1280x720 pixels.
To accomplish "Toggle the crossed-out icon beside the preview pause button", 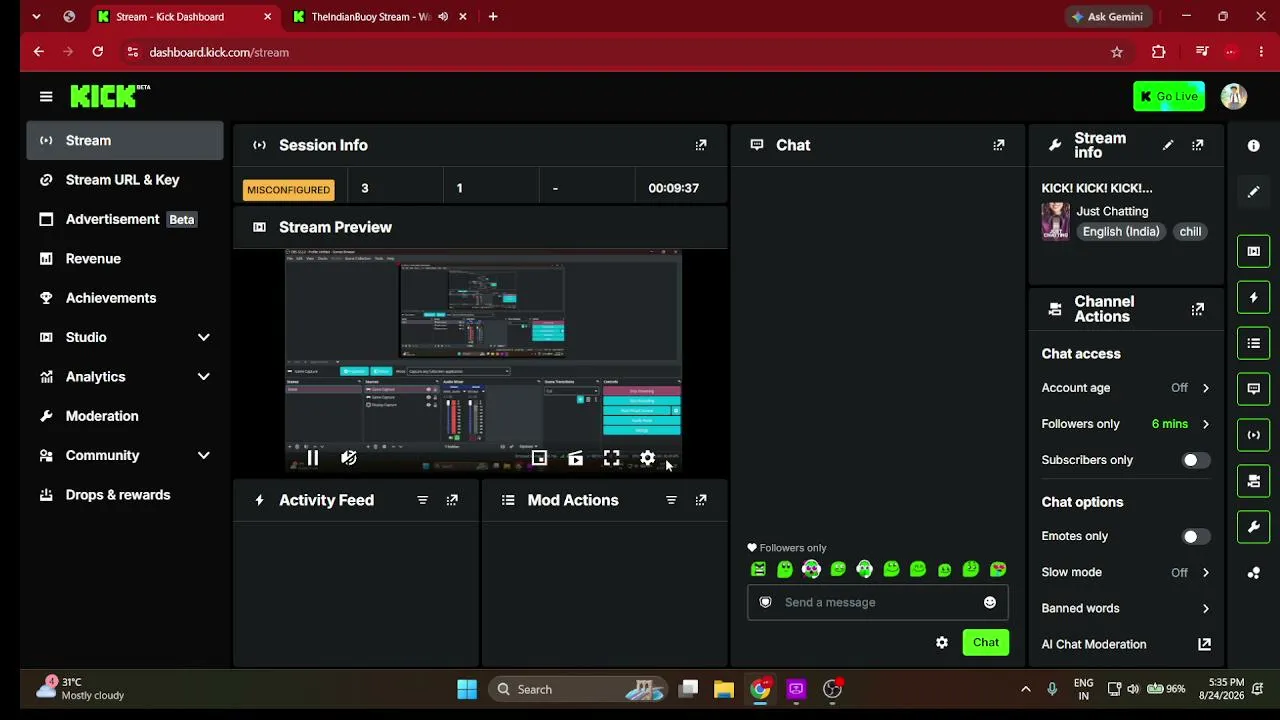I will click(x=349, y=458).
